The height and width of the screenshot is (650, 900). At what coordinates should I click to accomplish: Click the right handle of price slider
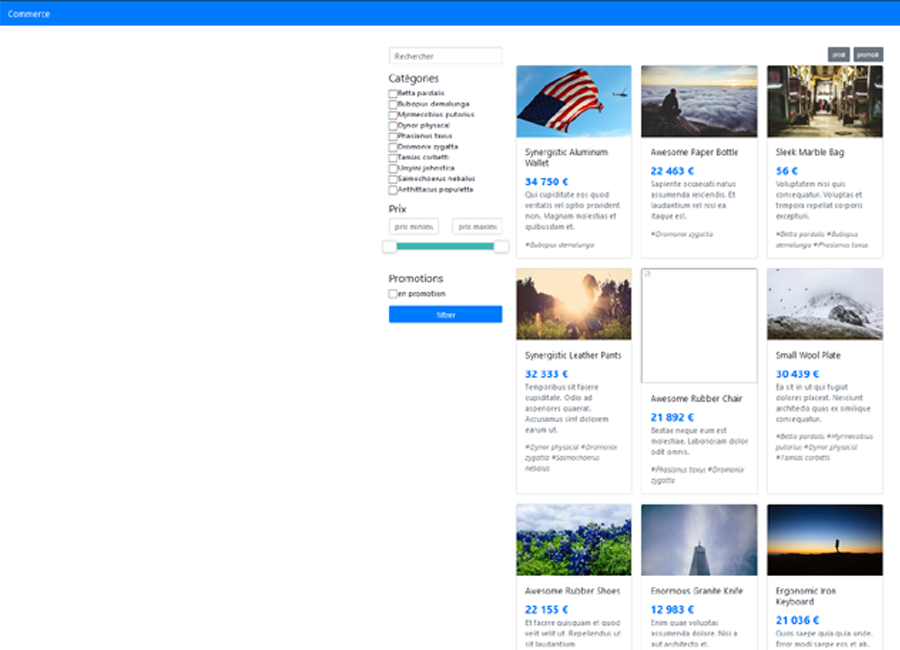pos(501,246)
